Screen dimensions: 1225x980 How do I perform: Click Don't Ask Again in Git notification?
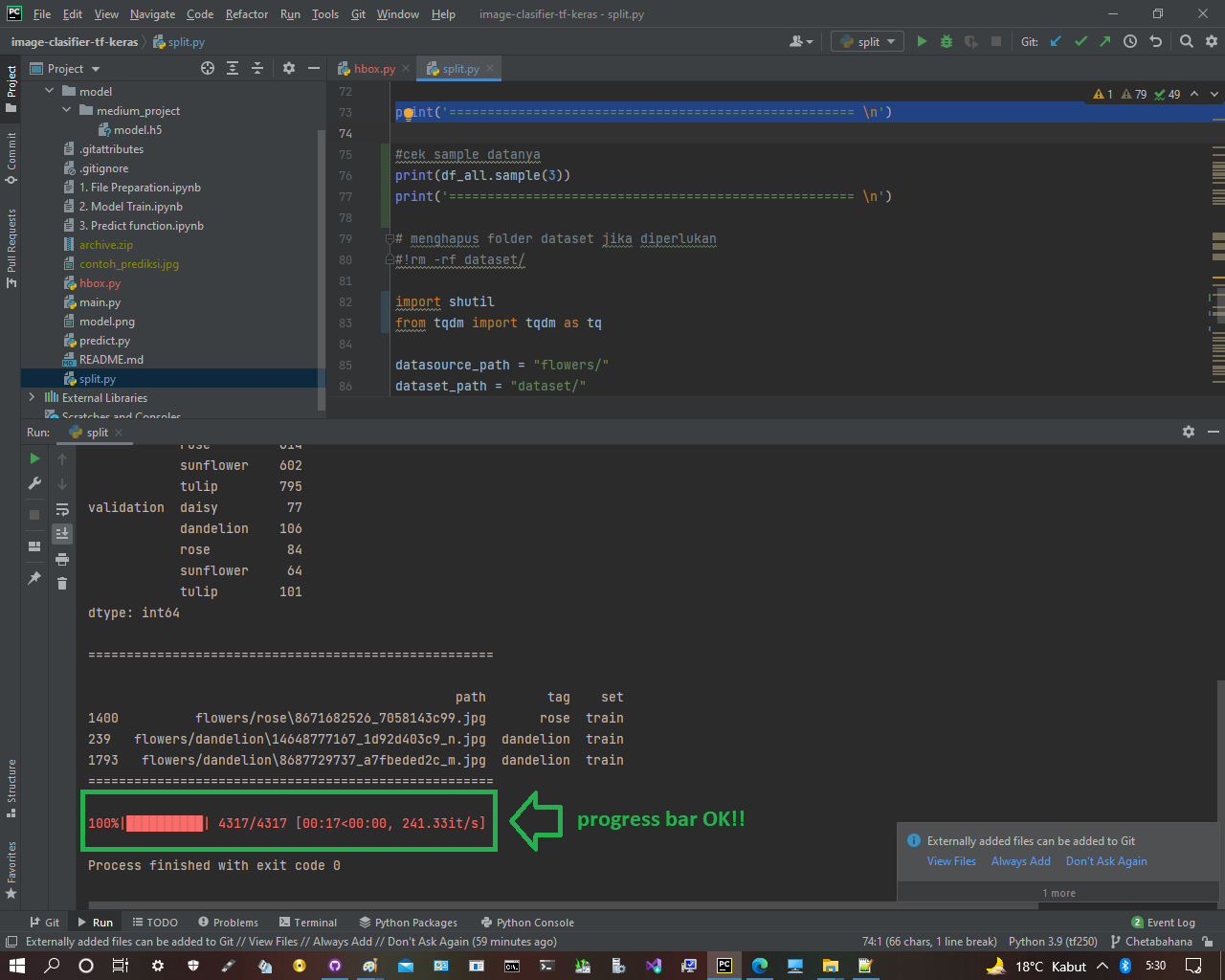tap(1106, 861)
